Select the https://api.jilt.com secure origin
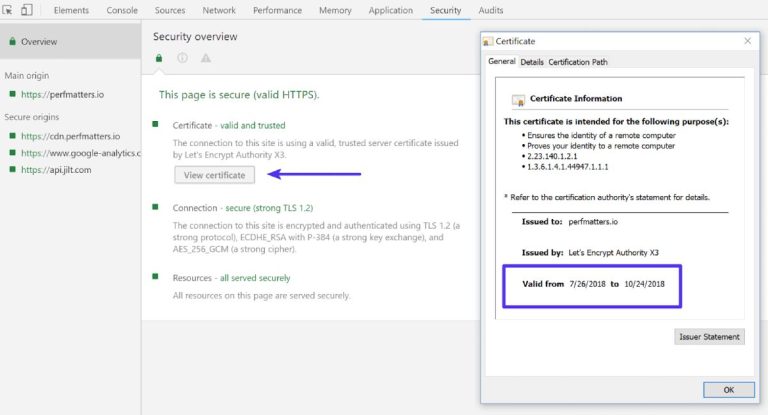 pos(55,170)
